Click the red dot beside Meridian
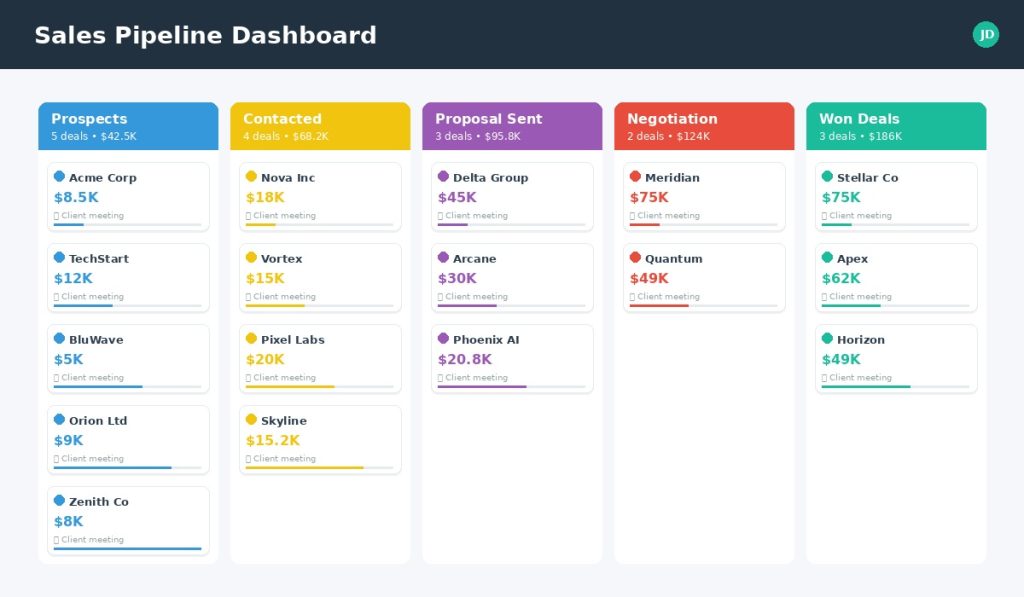The height and width of the screenshot is (597, 1024). (635, 176)
